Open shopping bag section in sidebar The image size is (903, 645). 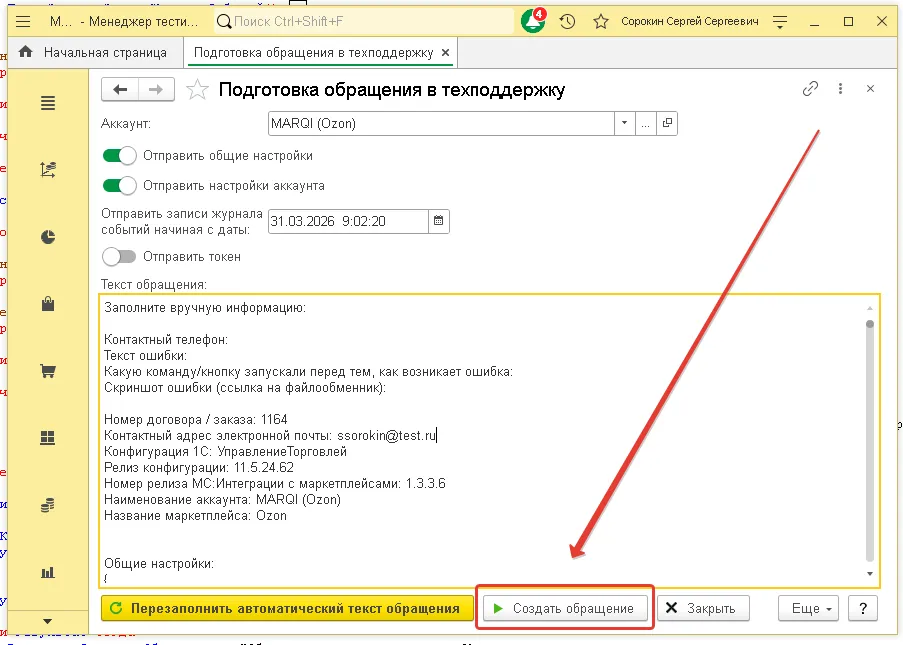(47, 305)
